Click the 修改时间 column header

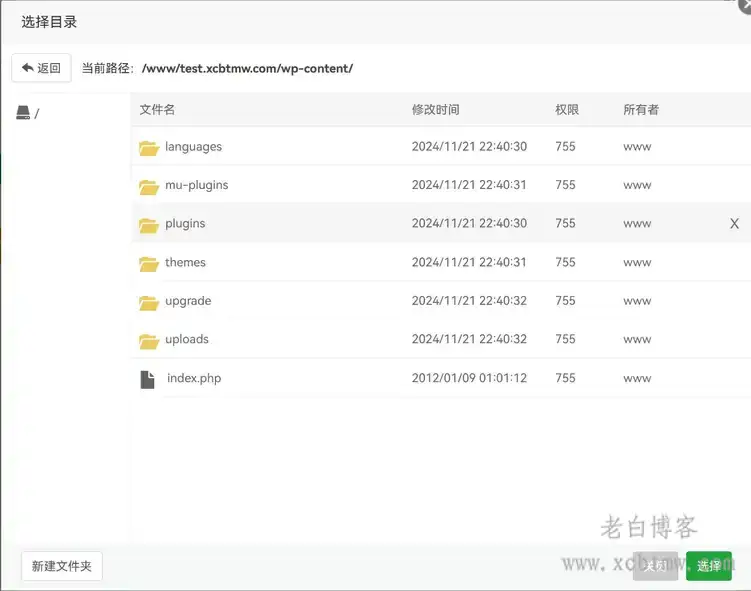pyautogui.click(x=435, y=110)
